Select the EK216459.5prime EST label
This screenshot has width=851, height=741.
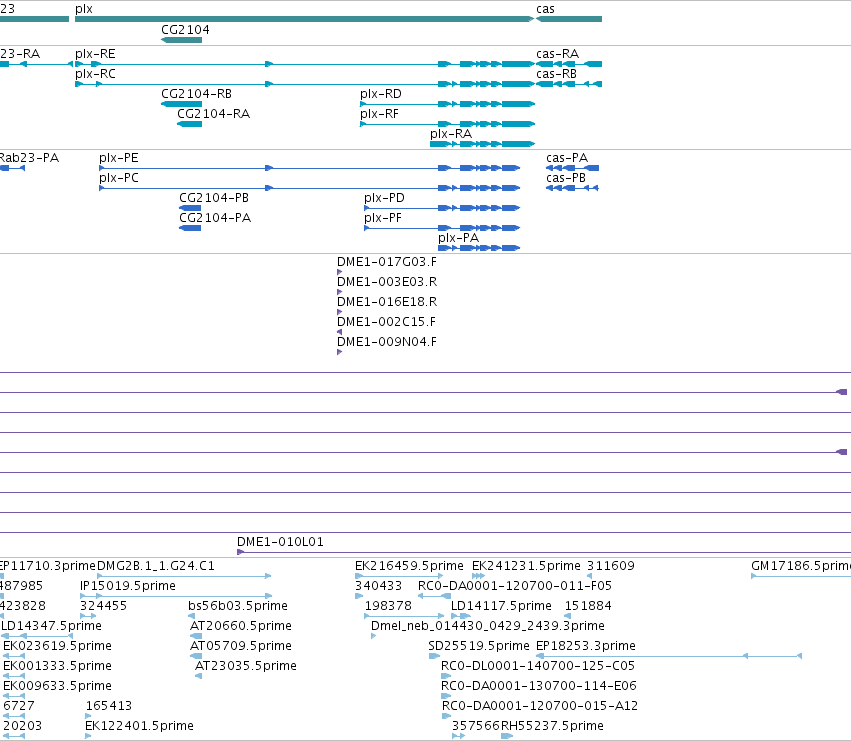pyautogui.click(x=409, y=566)
